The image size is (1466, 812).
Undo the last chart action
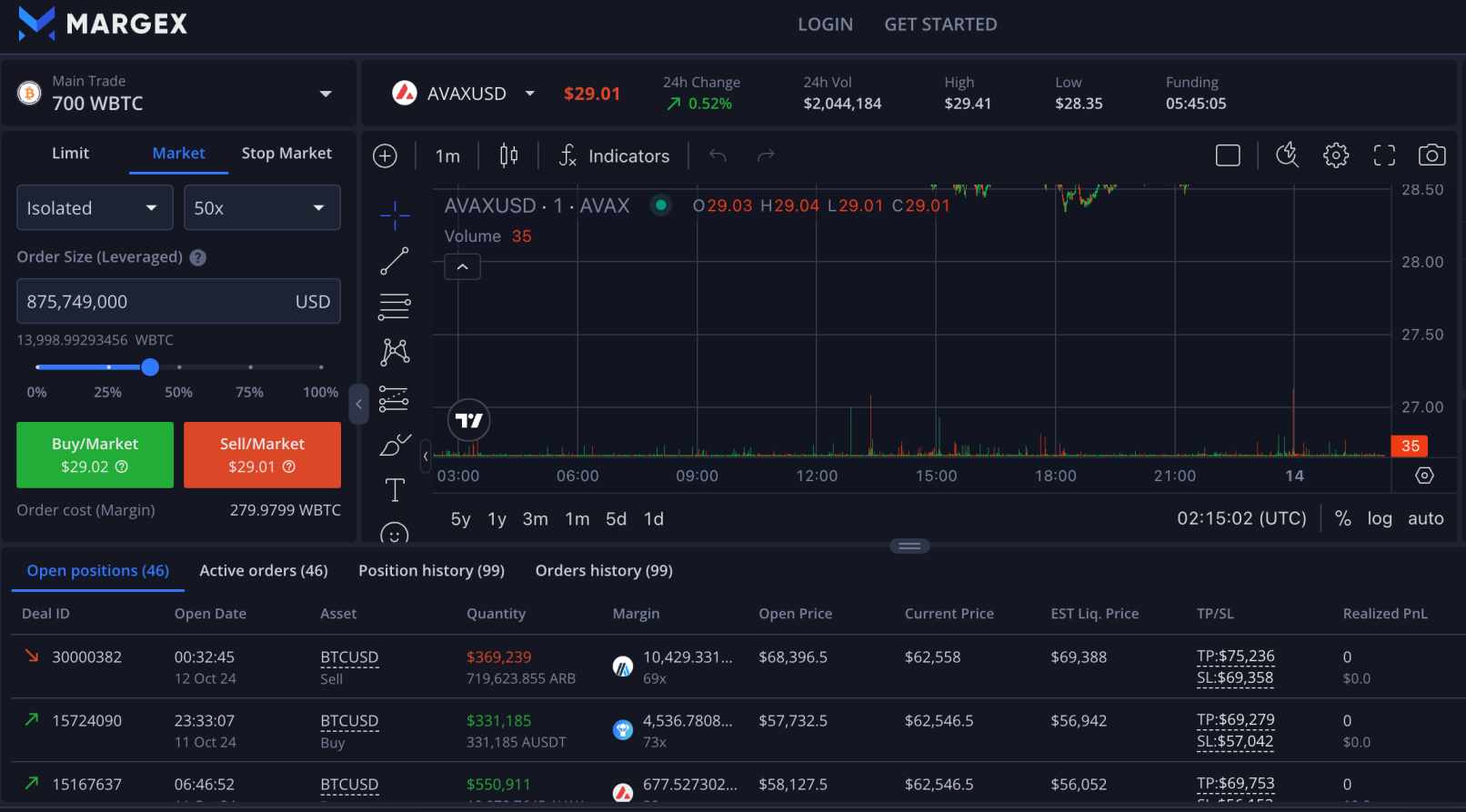coord(718,155)
